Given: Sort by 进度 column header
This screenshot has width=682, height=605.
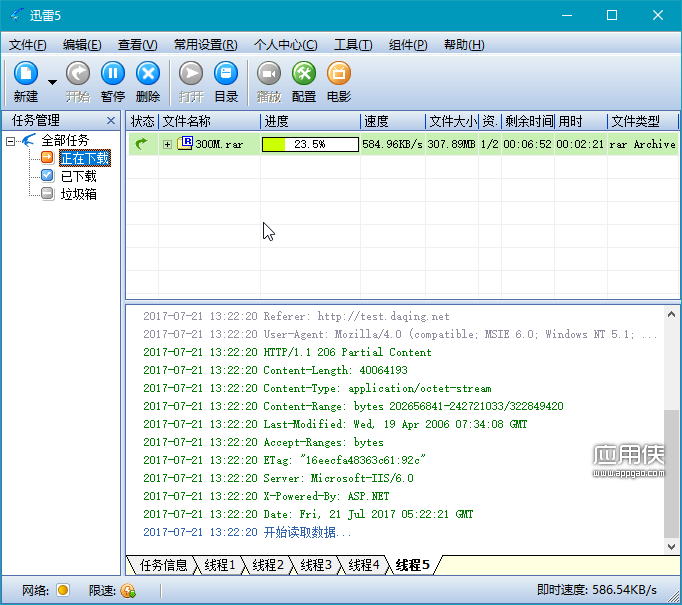Looking at the screenshot, I should click(x=311, y=121).
